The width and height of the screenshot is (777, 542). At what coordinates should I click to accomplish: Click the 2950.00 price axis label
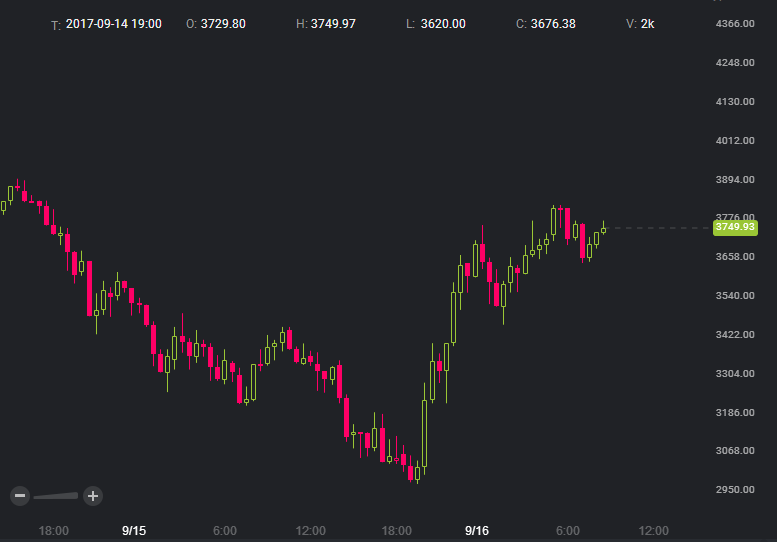pos(735,489)
